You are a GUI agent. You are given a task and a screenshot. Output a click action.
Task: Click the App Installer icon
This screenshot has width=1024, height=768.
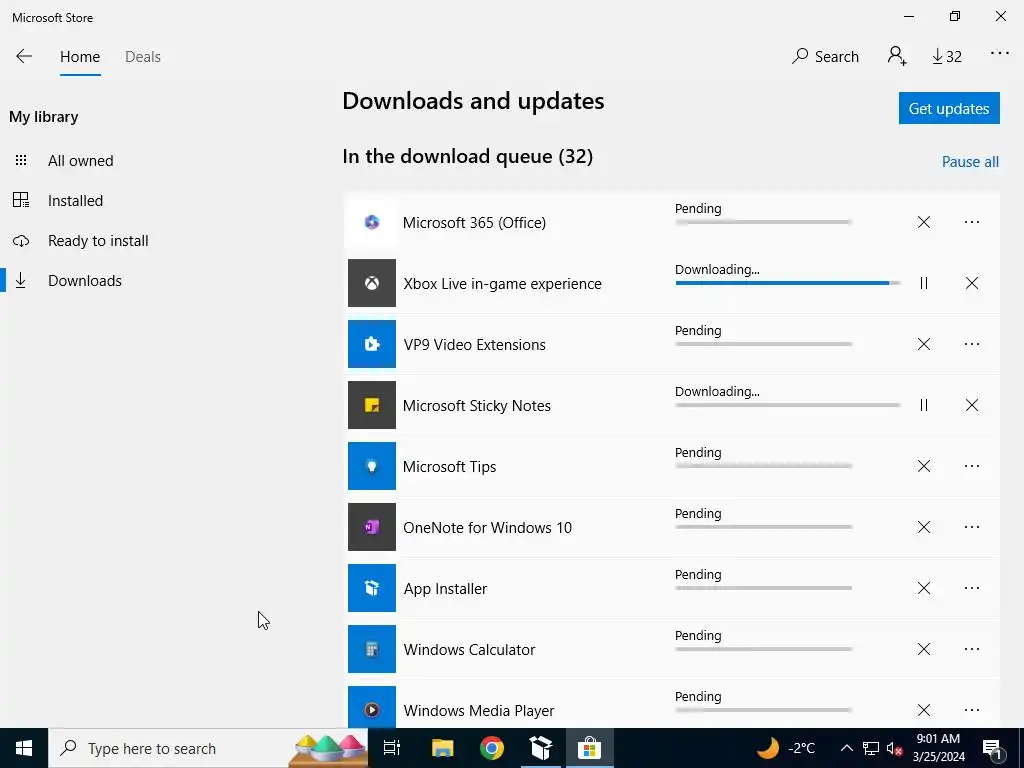pyautogui.click(x=372, y=588)
